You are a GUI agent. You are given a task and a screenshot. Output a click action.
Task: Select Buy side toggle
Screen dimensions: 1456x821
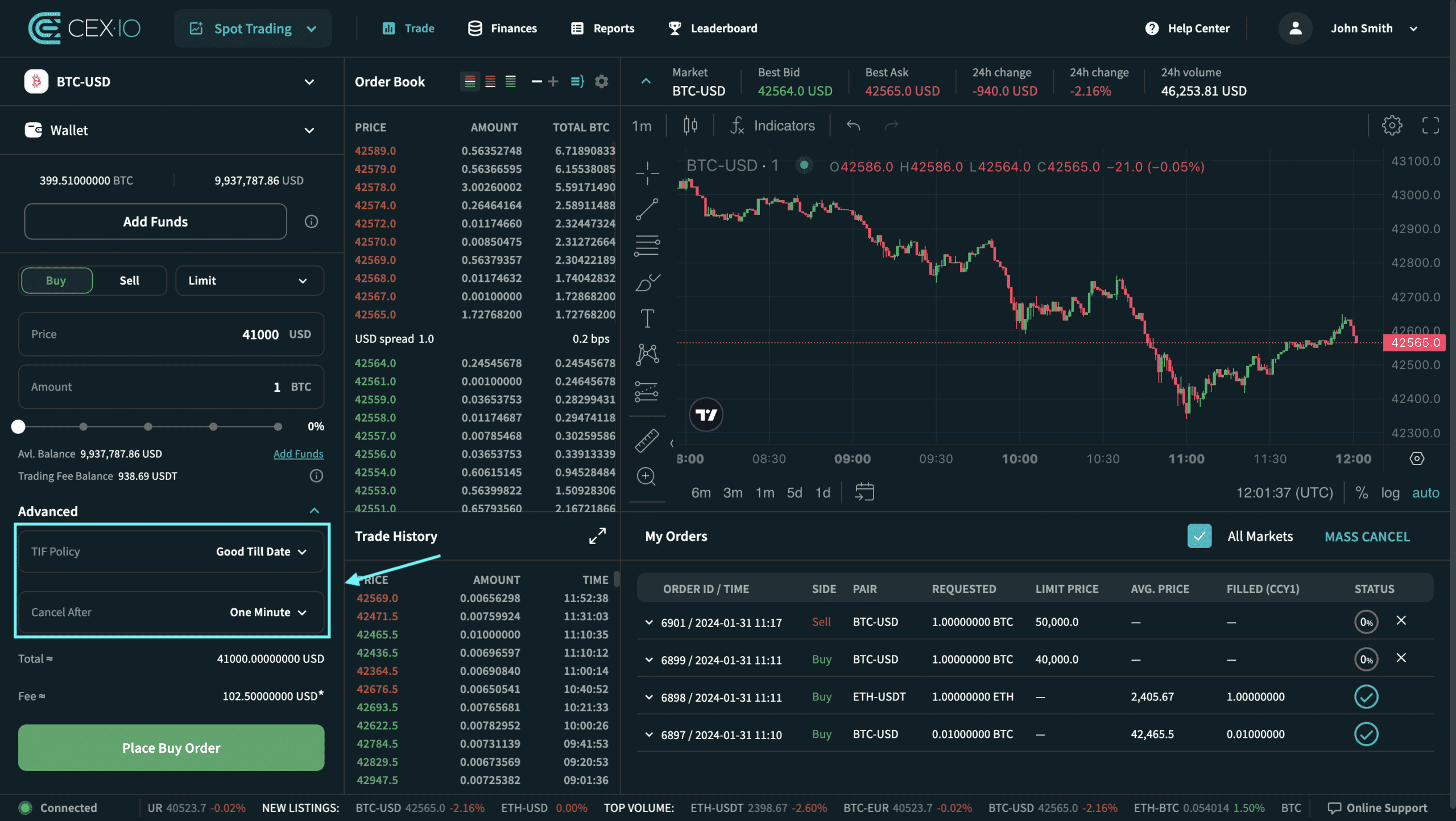[56, 280]
